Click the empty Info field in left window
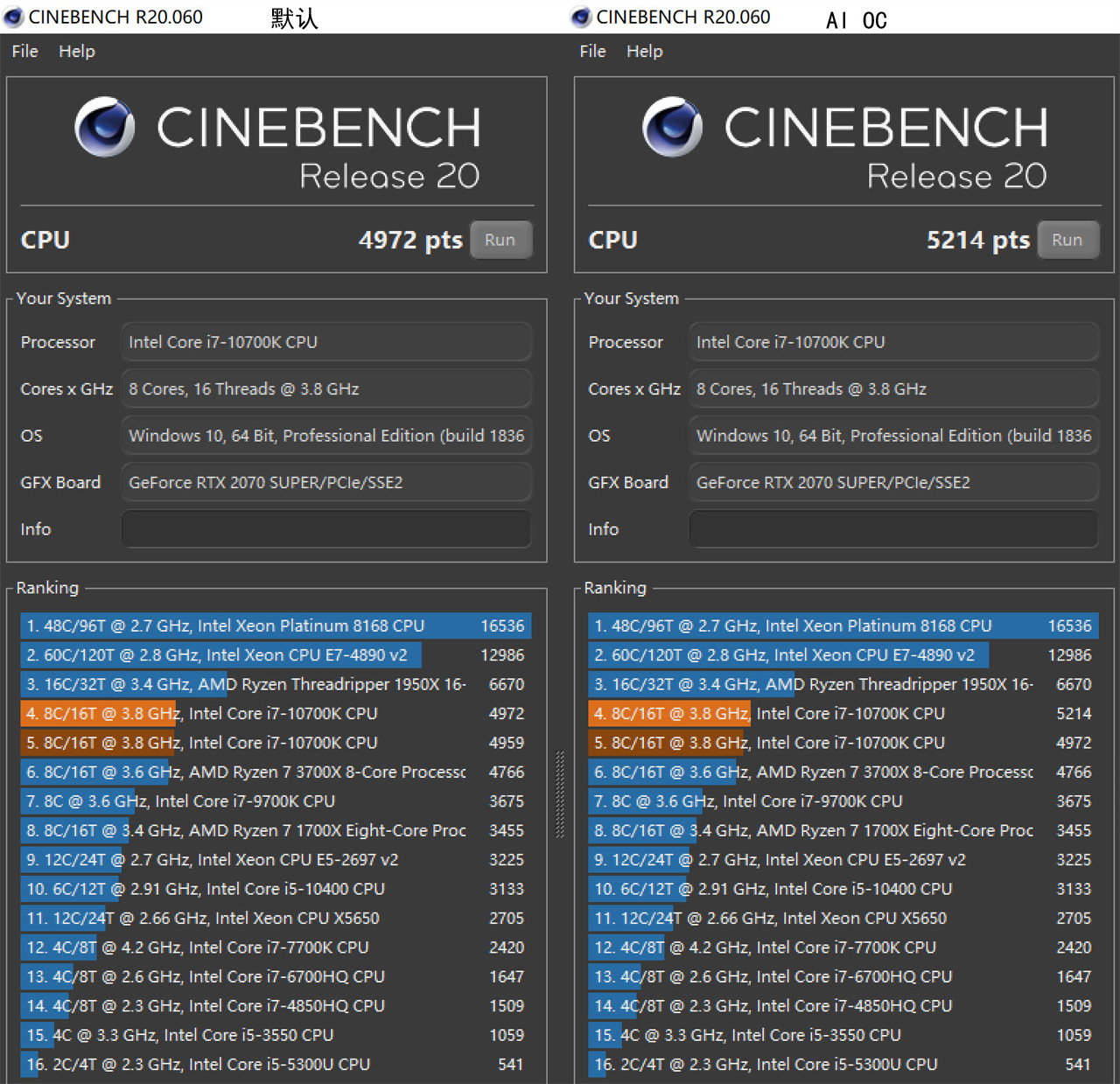 coord(325,529)
